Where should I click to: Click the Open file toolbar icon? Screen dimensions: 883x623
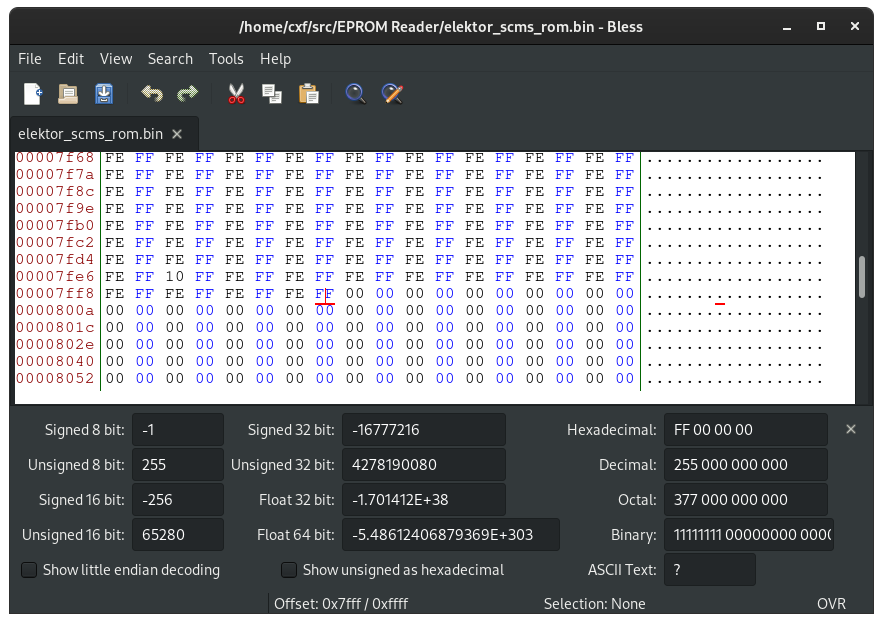(68, 94)
